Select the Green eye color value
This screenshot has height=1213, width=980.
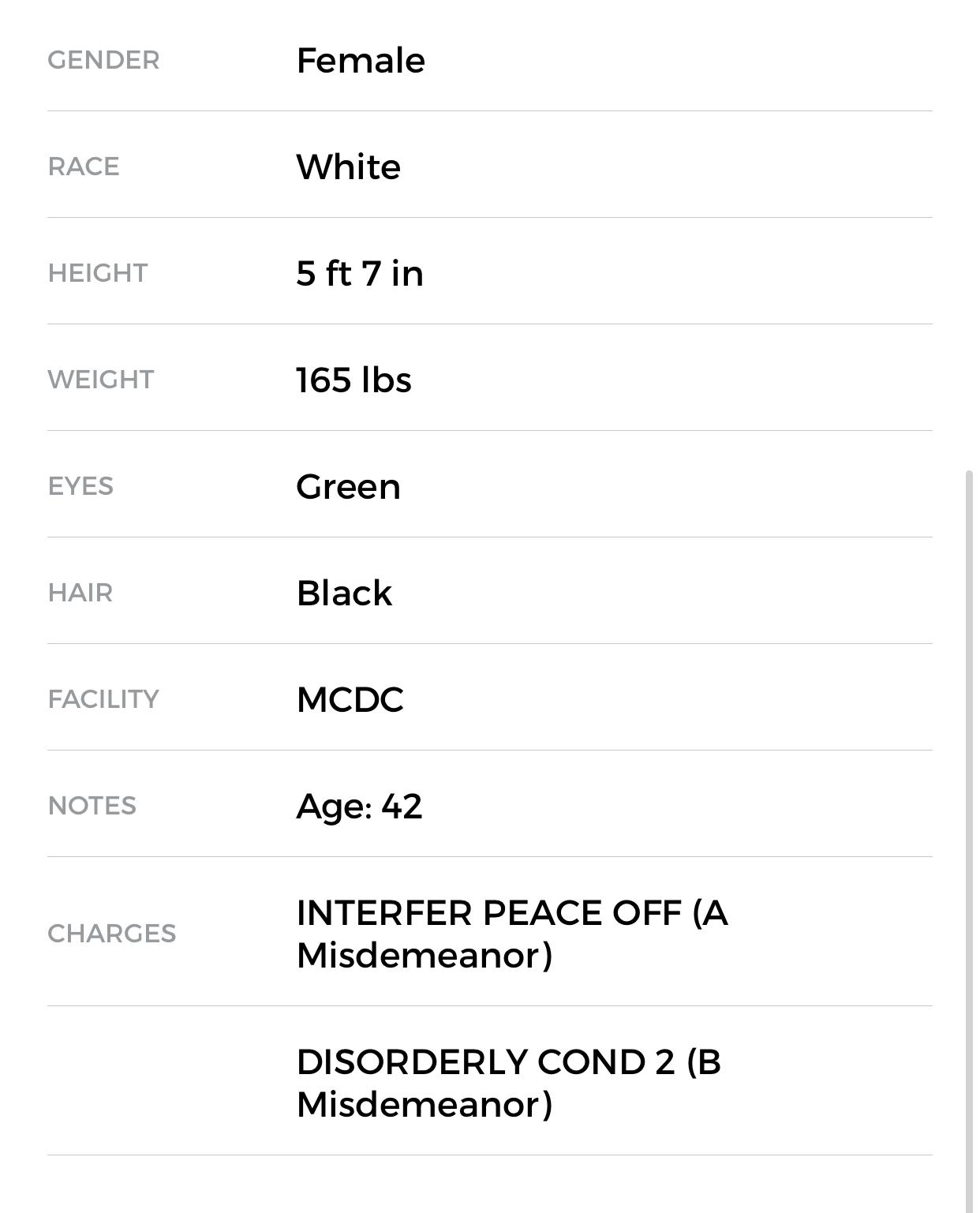[348, 486]
